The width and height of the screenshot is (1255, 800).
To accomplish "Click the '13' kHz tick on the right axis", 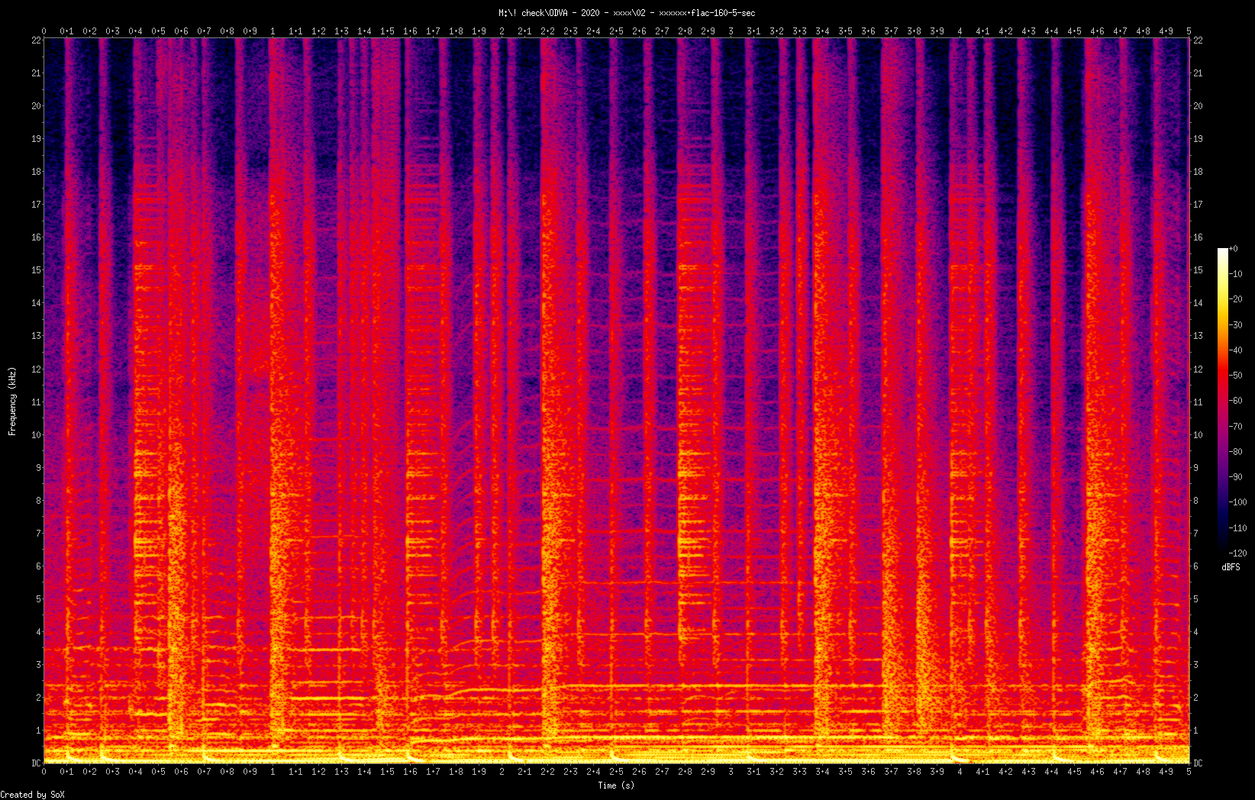I will pyautogui.click(x=1198, y=336).
